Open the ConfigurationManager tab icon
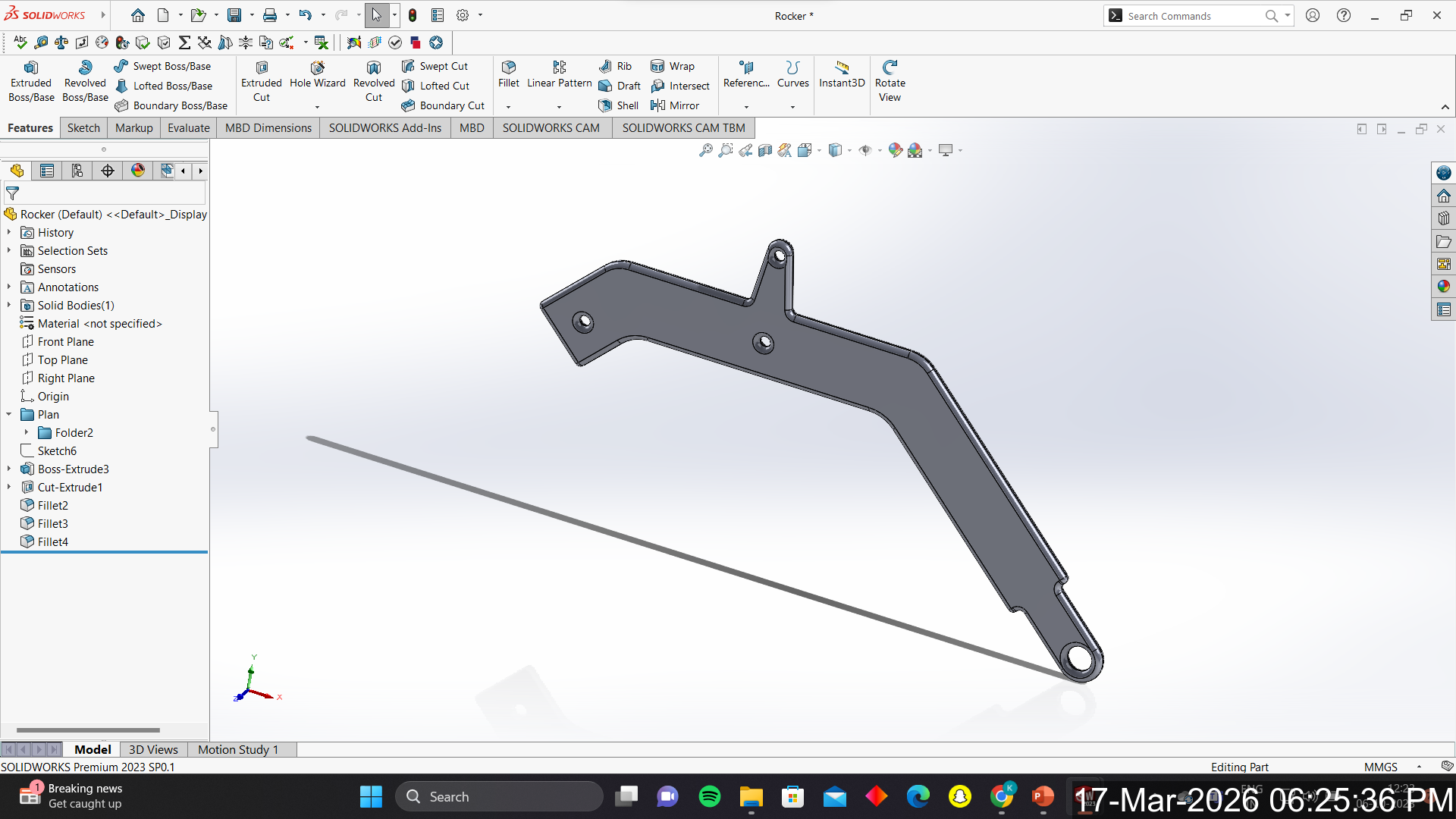This screenshot has height=819, width=1456. (77, 171)
